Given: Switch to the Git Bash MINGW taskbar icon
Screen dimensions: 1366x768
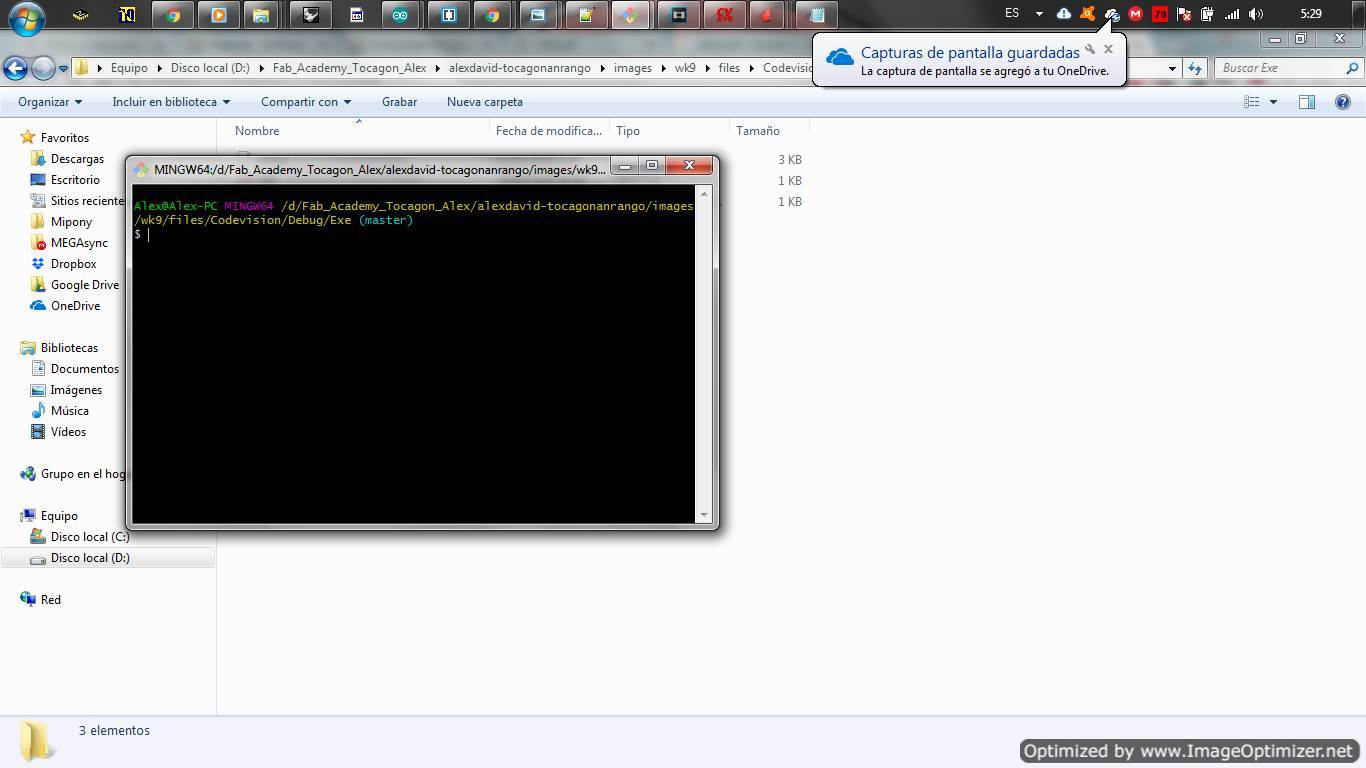Looking at the screenshot, I should click(630, 15).
